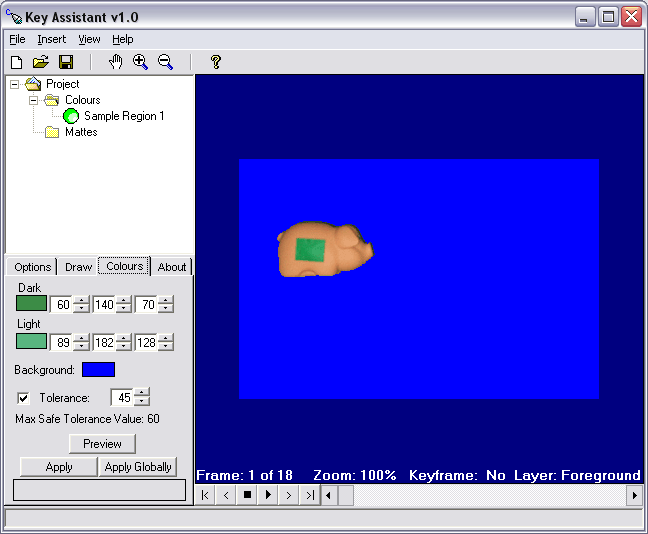Image resolution: width=648 pixels, height=534 pixels.
Task: Select the Pan hand tool
Action: [x=116, y=62]
